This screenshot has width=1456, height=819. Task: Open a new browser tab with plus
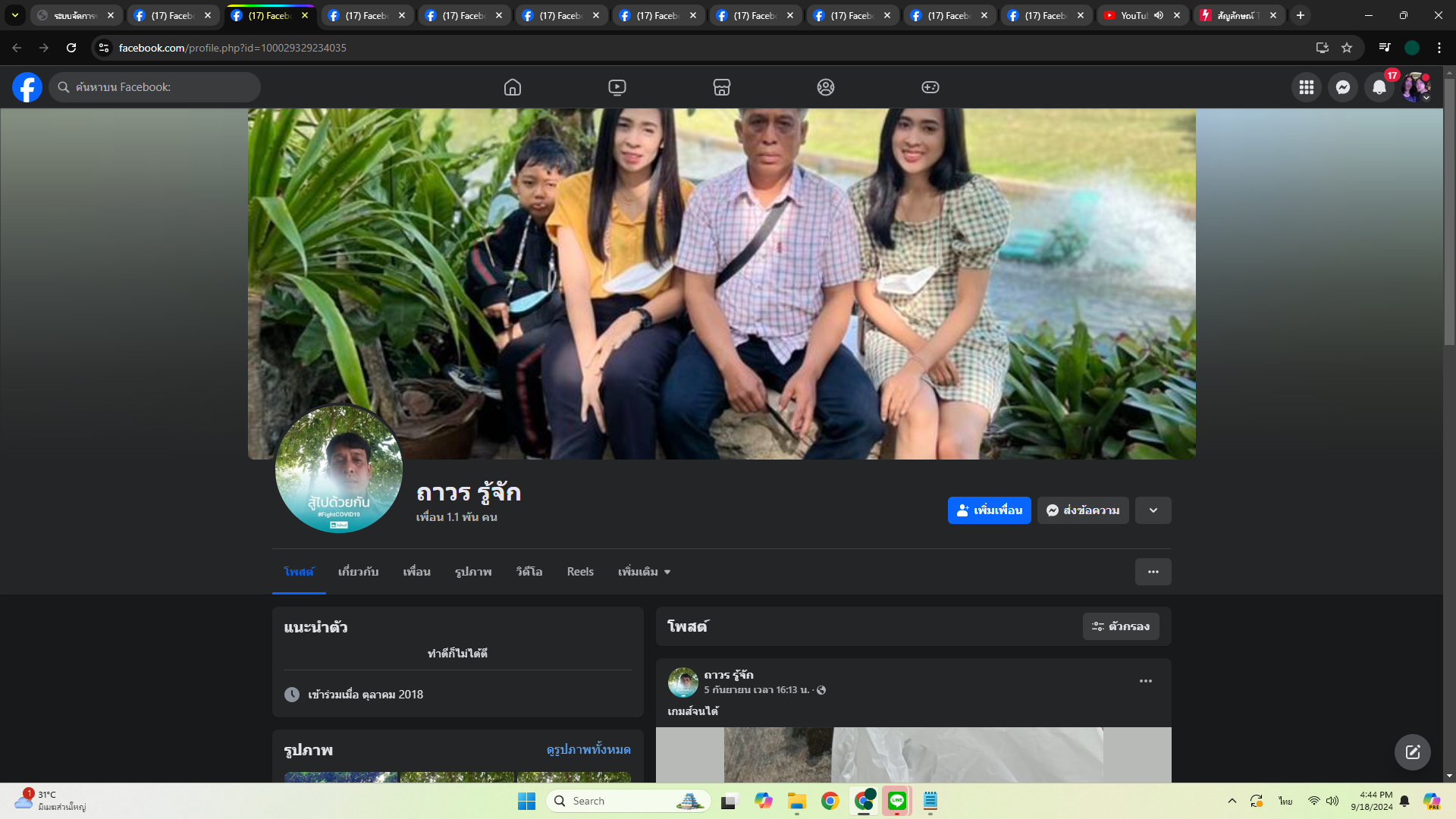pyautogui.click(x=1301, y=15)
